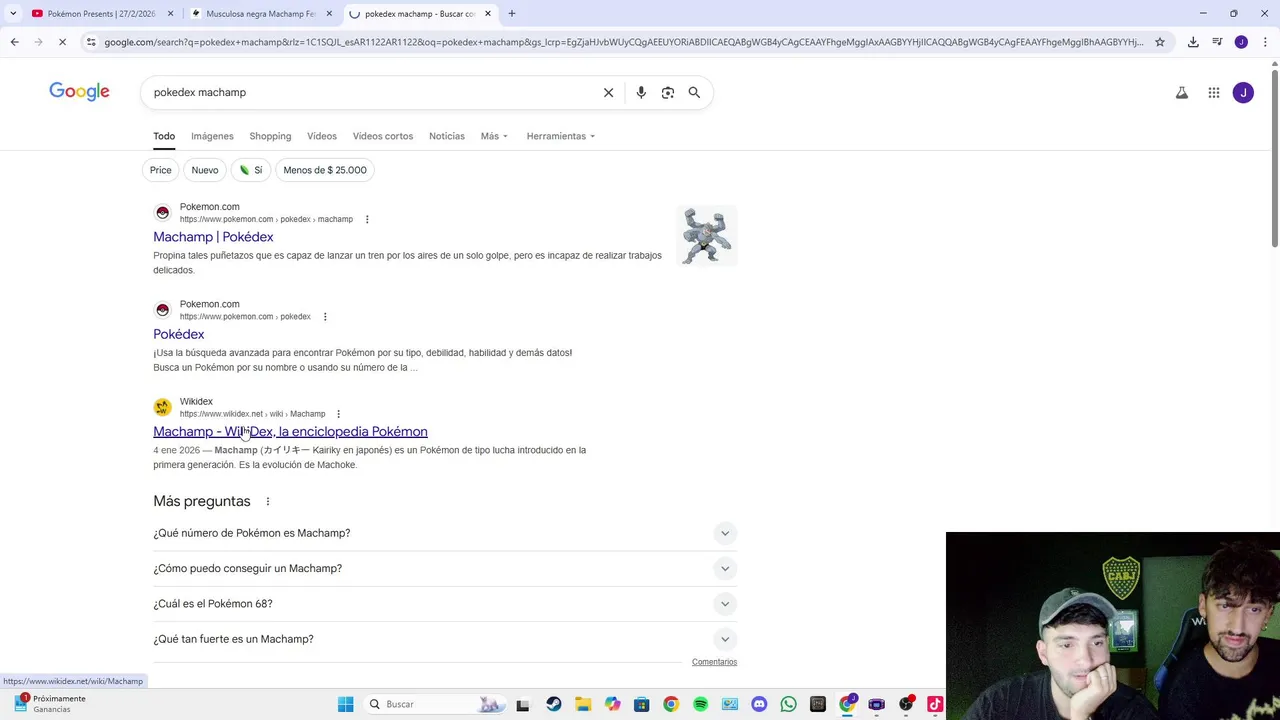Open options for the Pokédex result

pos(325,317)
